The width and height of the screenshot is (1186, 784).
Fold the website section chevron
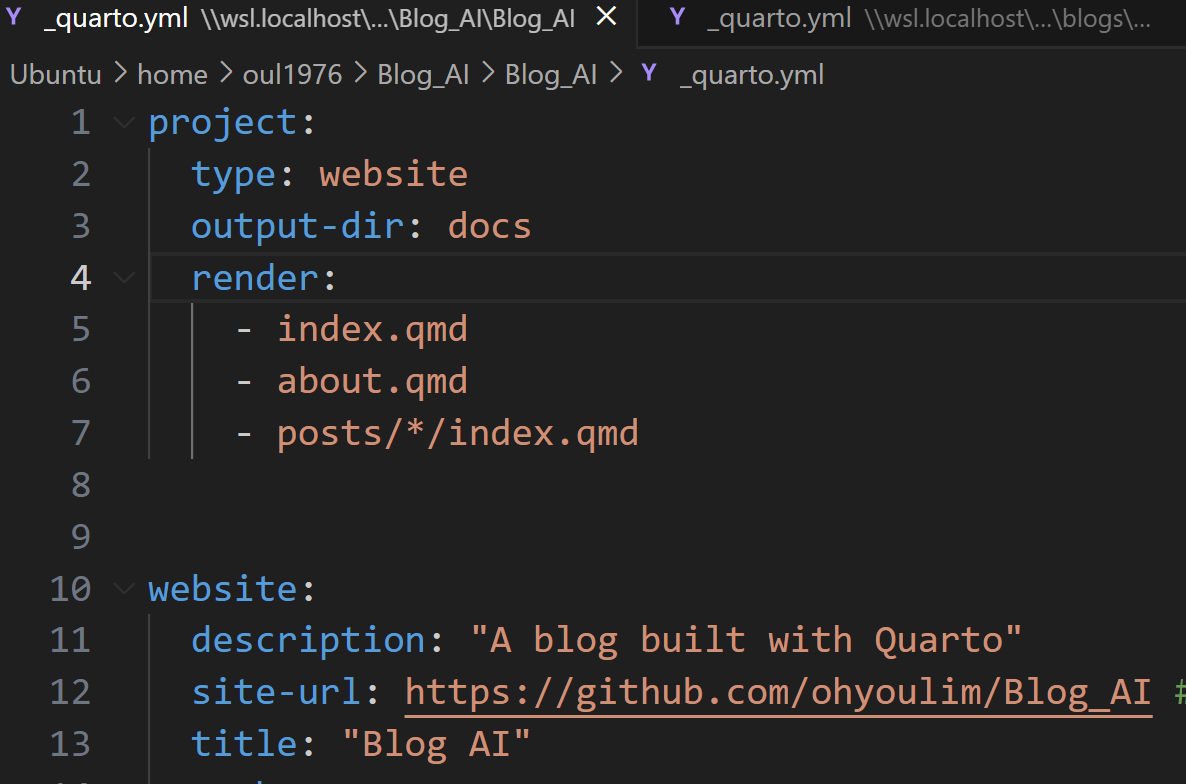click(x=124, y=589)
